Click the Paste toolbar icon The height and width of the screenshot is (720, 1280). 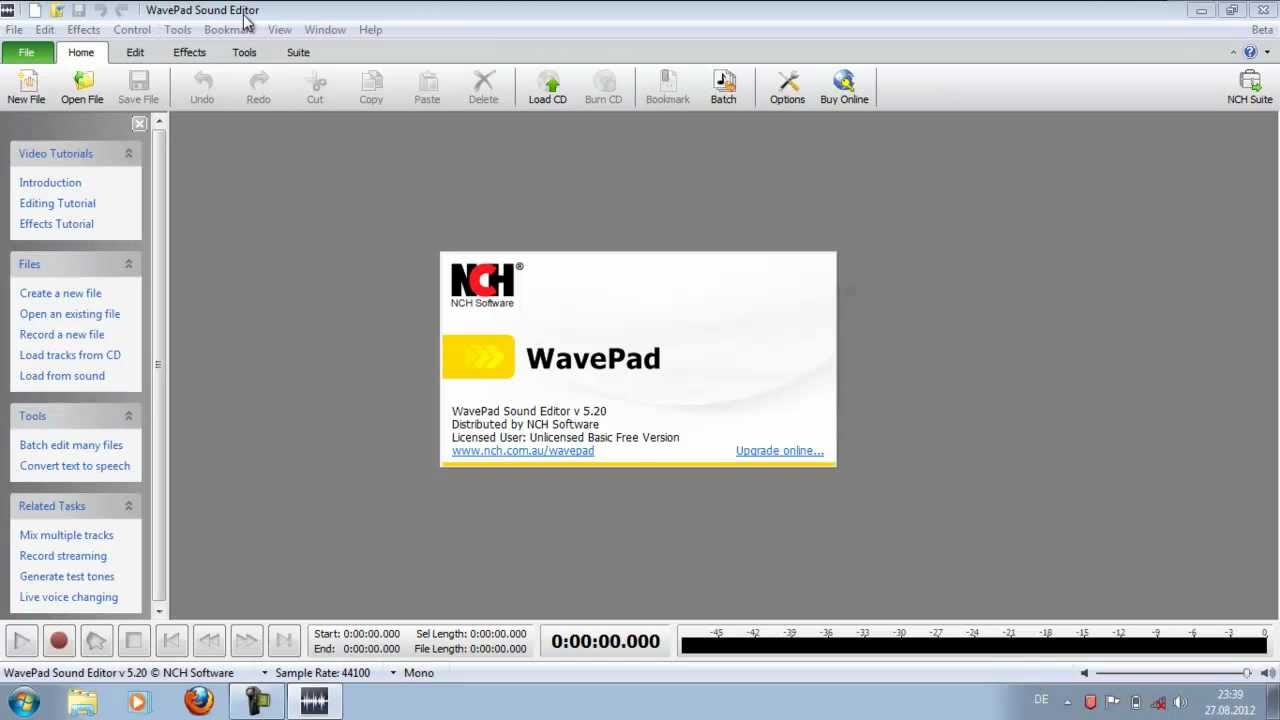[x=427, y=87]
